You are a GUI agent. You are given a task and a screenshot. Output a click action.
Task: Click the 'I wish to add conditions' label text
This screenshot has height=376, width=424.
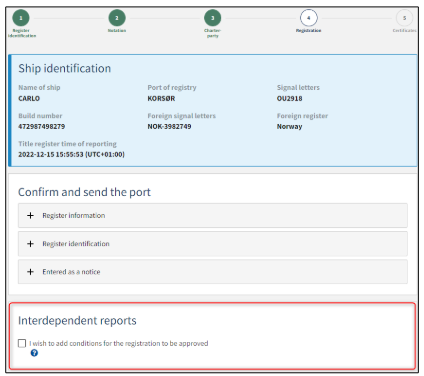tap(119, 343)
